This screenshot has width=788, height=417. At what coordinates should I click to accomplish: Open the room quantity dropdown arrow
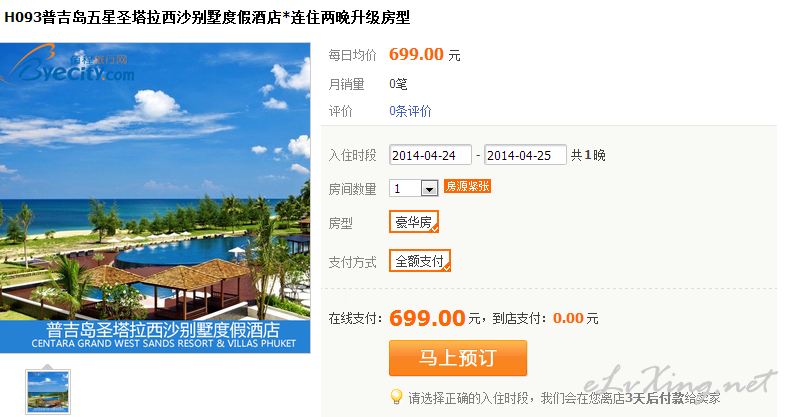429,188
